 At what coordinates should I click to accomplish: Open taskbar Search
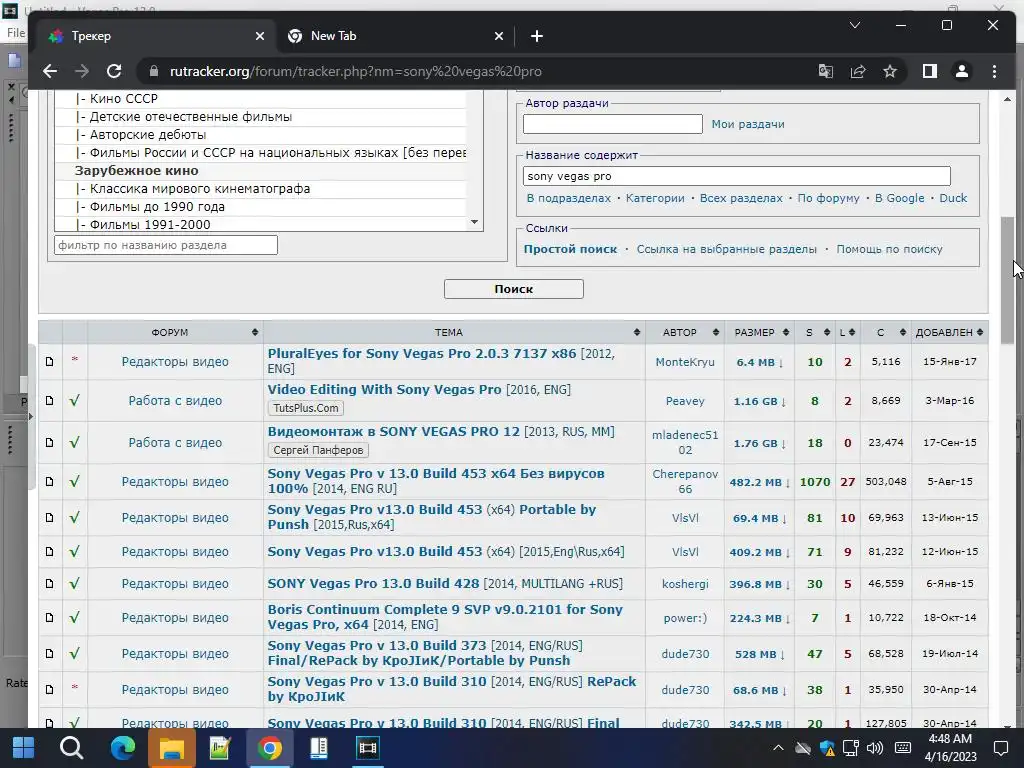[71, 748]
